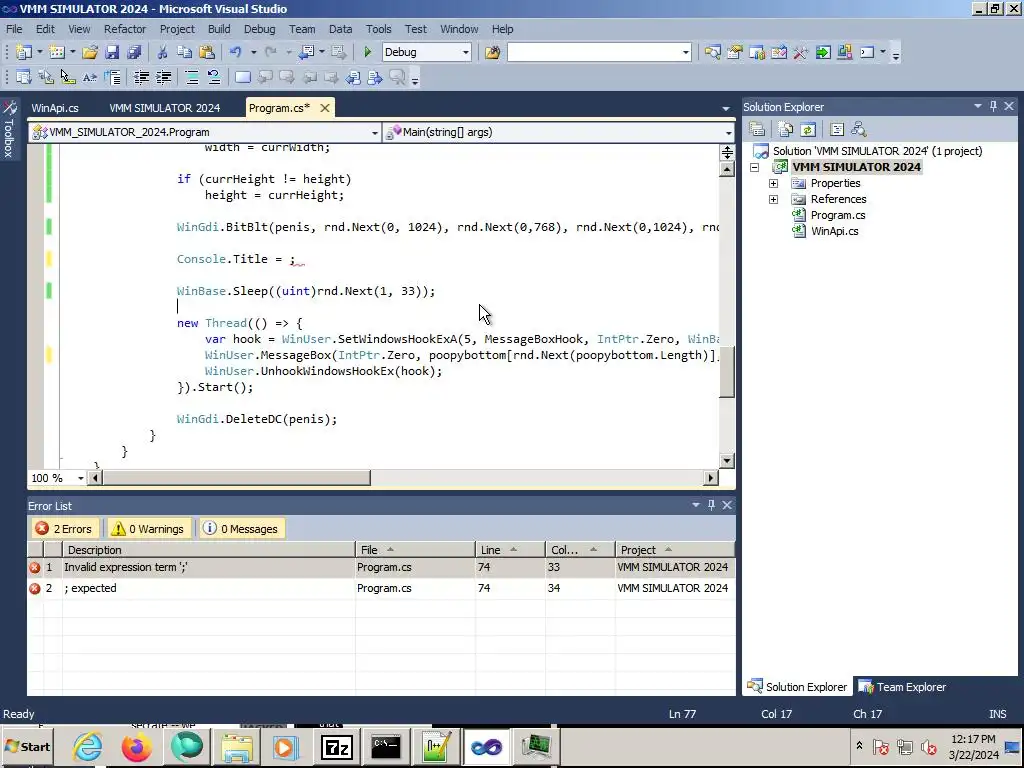Select WinApi.cs in Solution Explorer
The height and width of the screenshot is (768, 1024).
835,231
